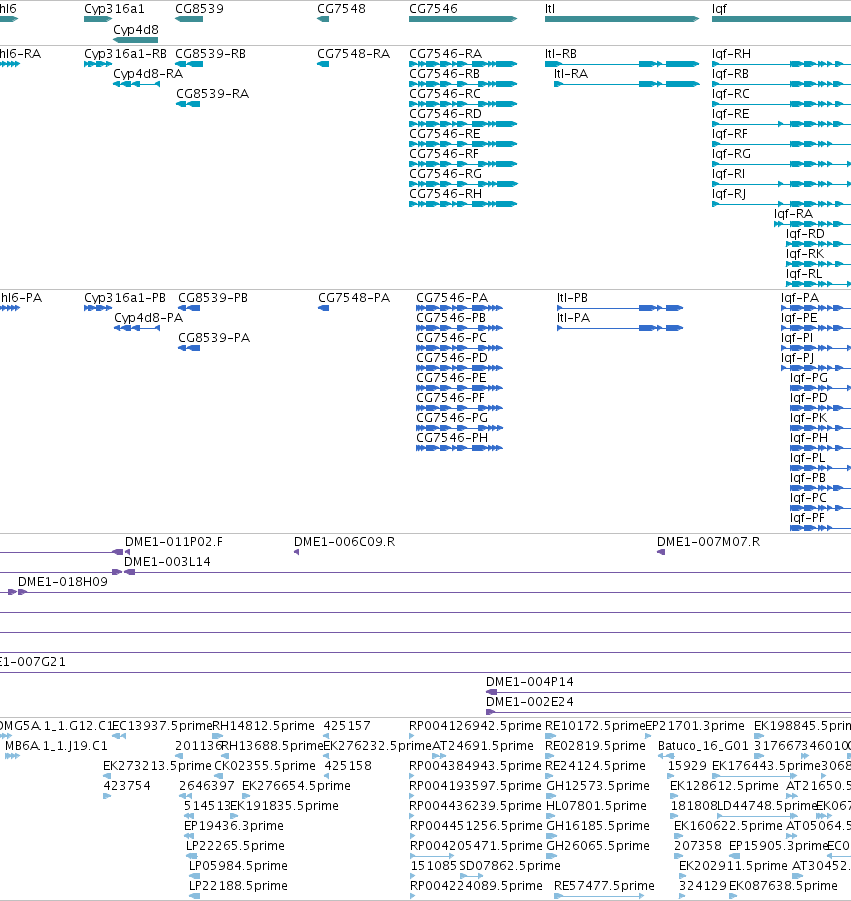Click BAC end DME1-007M07.R

[x=708, y=542]
